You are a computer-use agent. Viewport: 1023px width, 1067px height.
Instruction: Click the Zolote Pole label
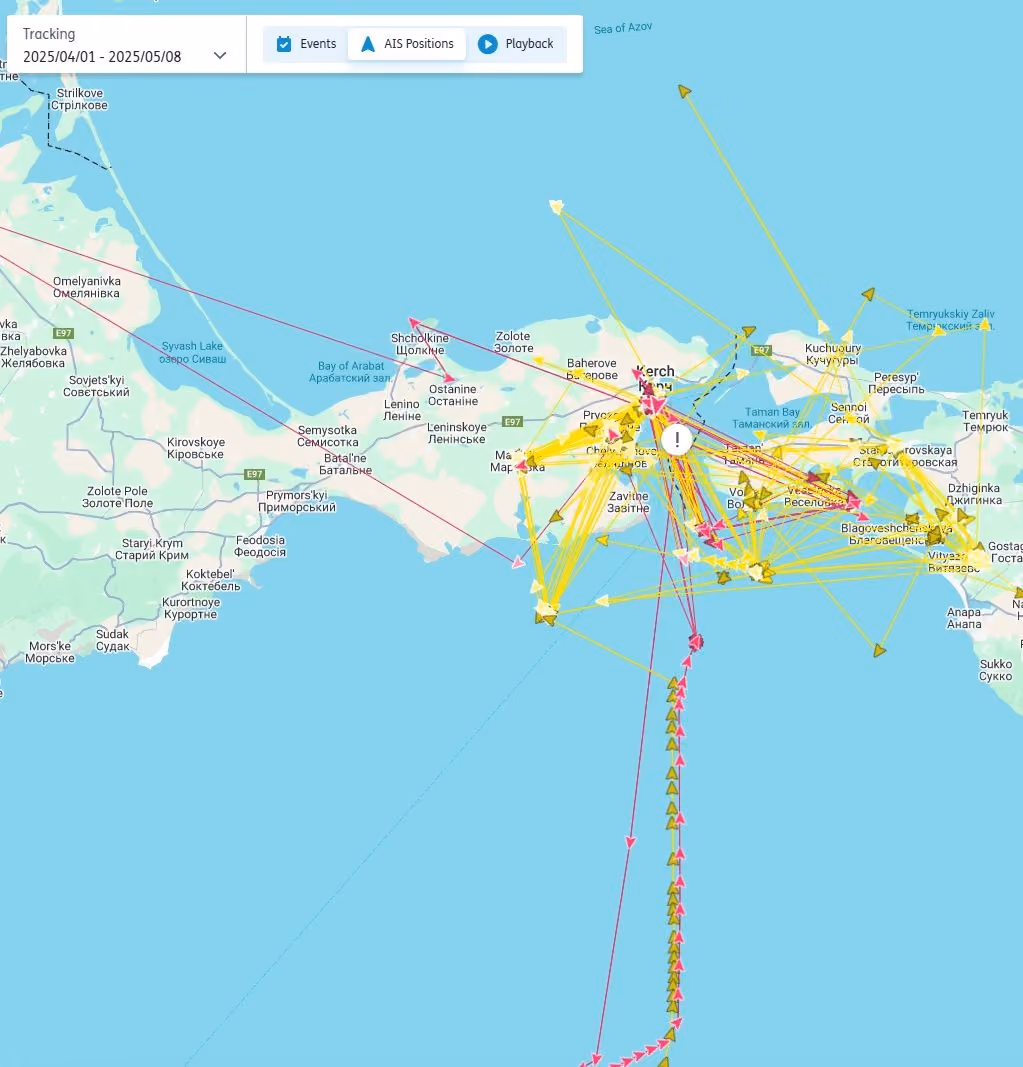[x=117, y=497]
